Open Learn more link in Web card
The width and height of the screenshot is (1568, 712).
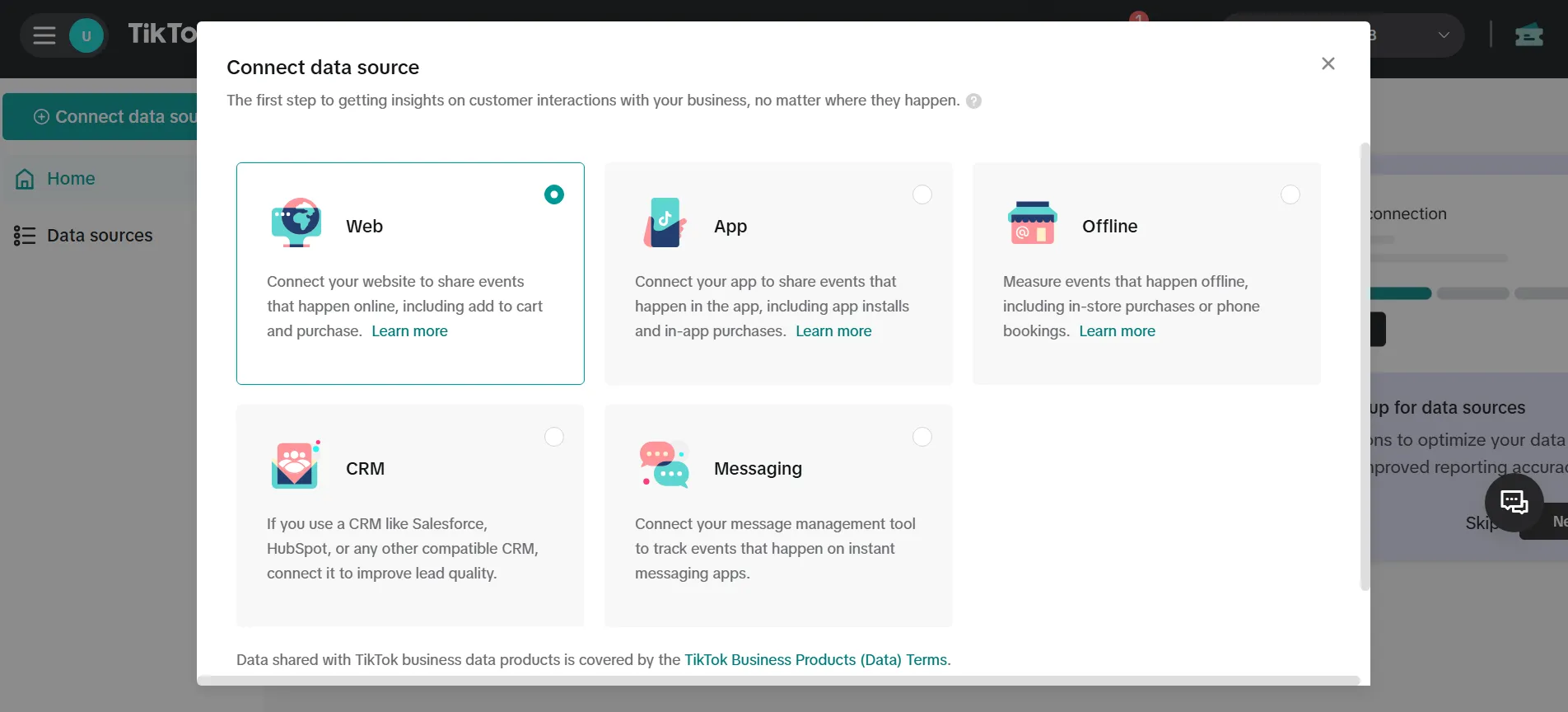coord(409,330)
